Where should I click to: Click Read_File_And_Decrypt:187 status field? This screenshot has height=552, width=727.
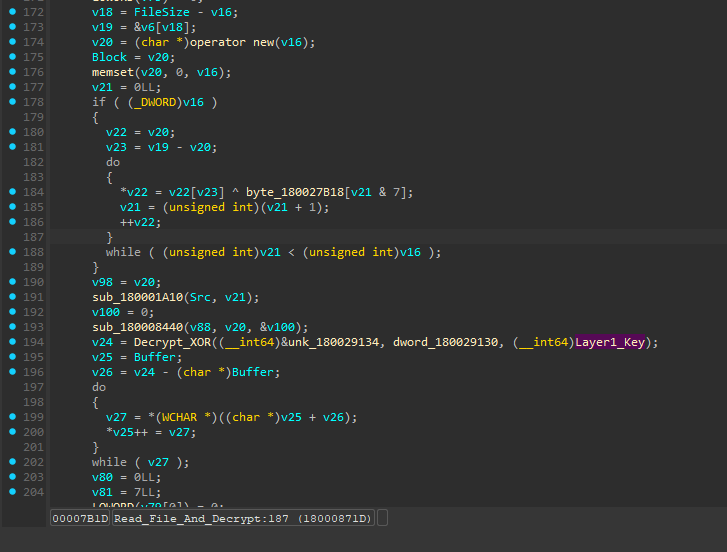(243, 518)
